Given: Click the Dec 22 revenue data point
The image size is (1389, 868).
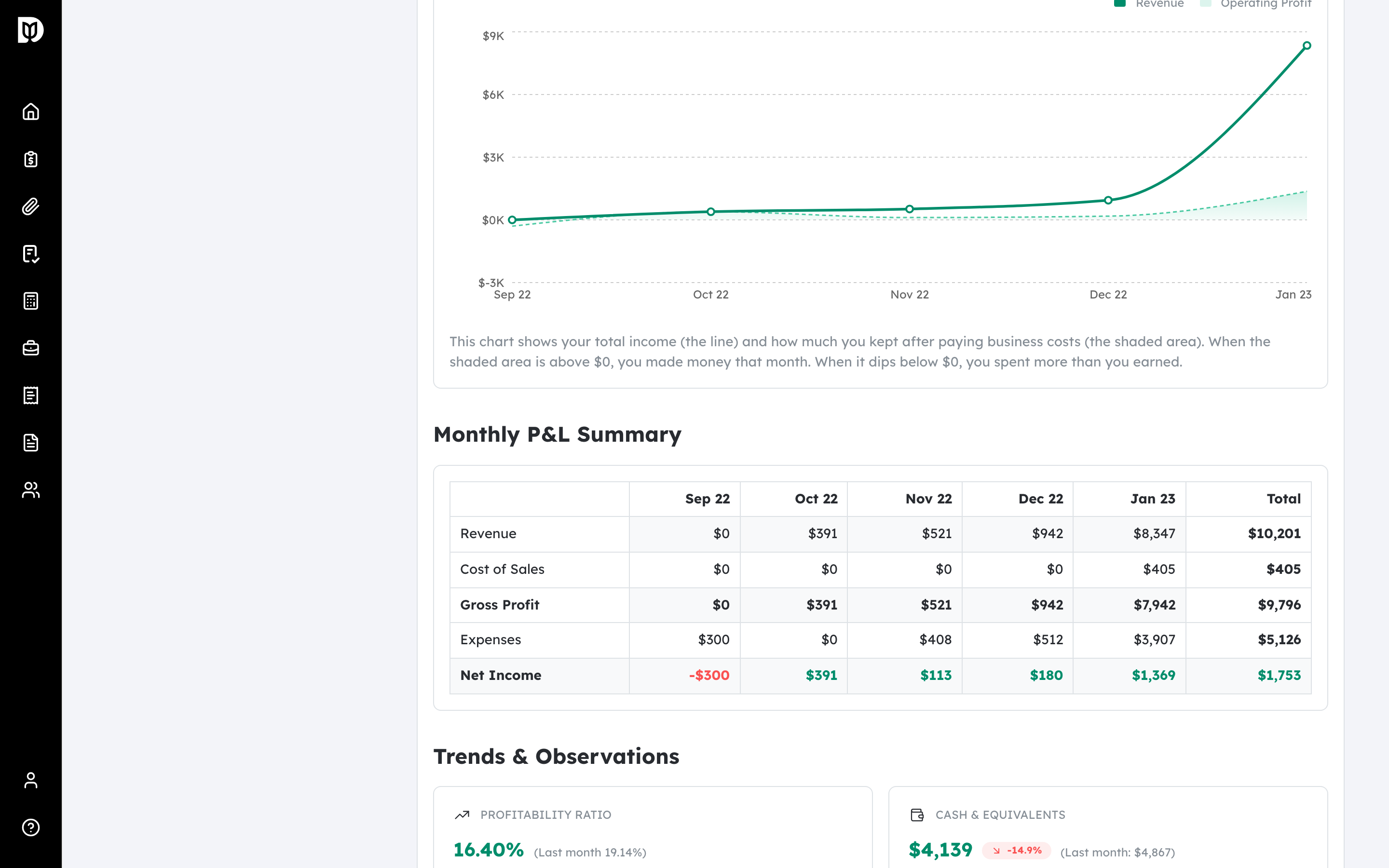Looking at the screenshot, I should pos(1108,200).
